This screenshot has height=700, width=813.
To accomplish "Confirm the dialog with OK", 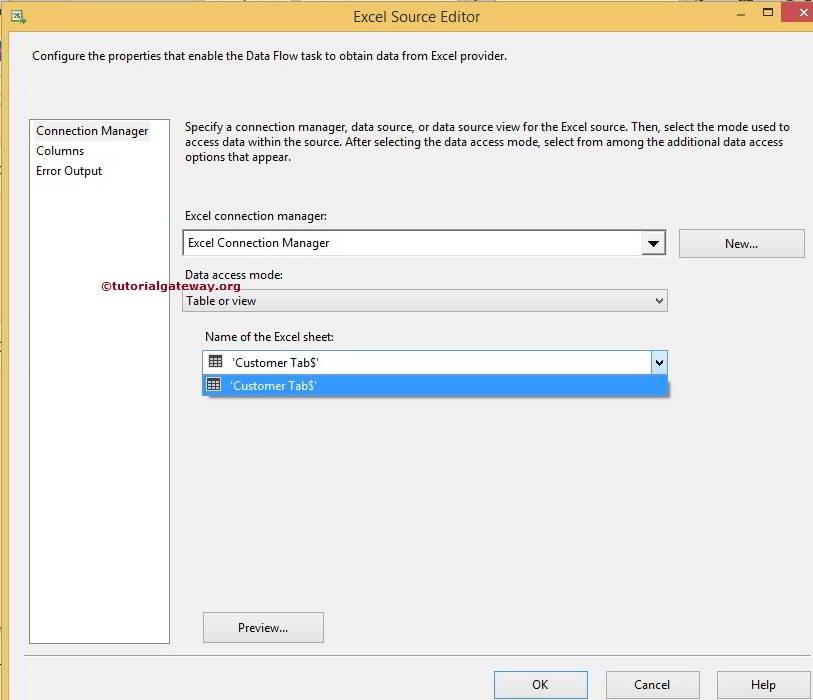I will (540, 685).
